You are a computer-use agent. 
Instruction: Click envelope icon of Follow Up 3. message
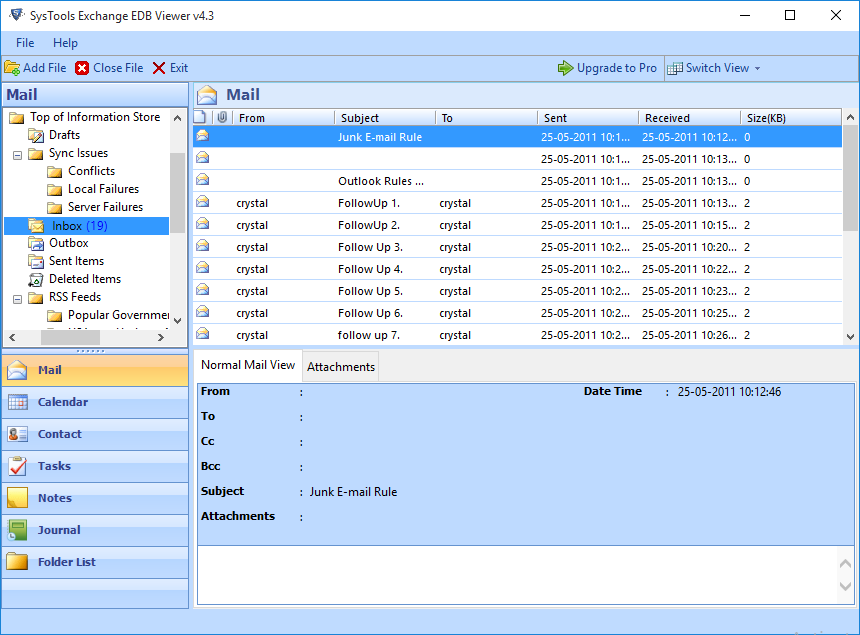[202, 246]
